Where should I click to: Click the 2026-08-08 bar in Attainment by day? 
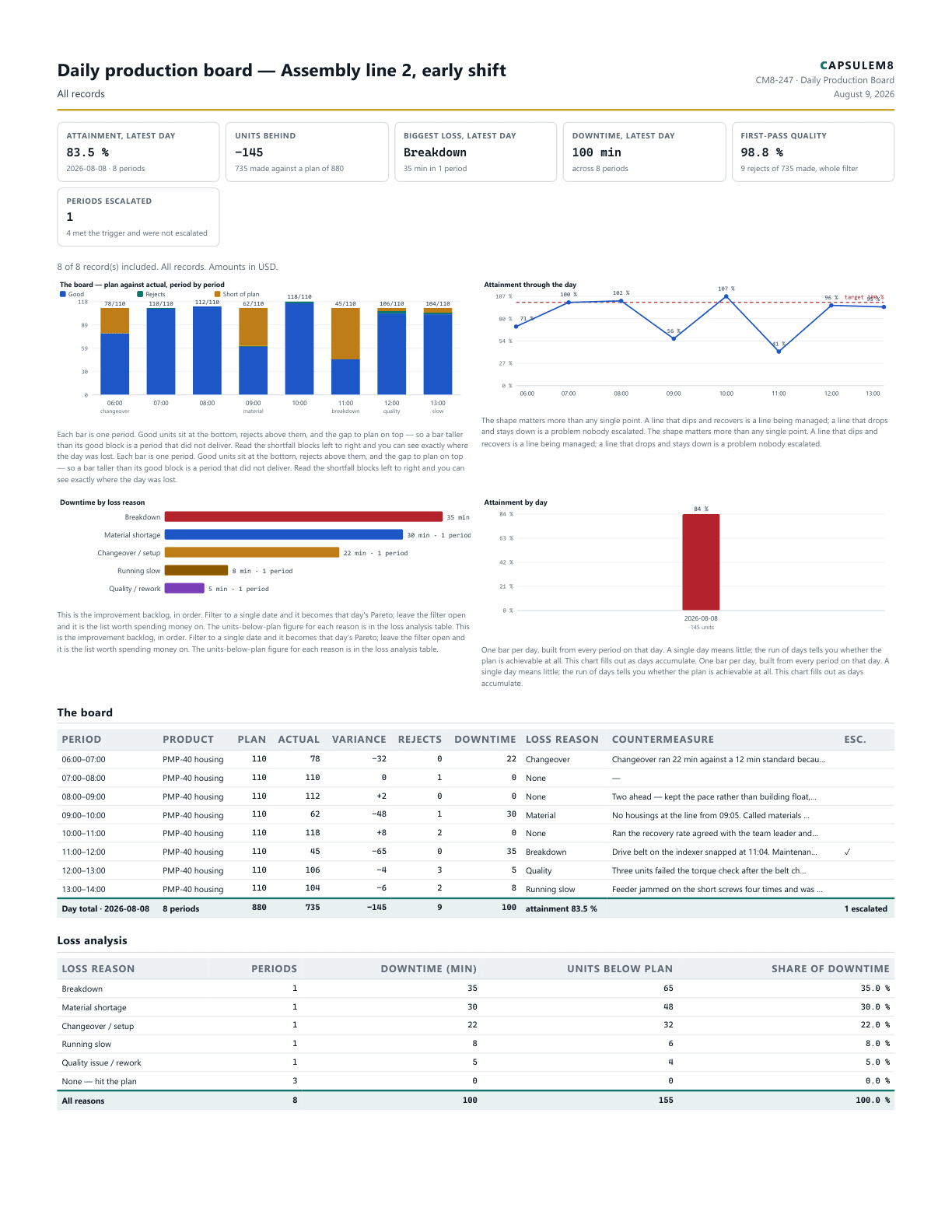coord(701,562)
